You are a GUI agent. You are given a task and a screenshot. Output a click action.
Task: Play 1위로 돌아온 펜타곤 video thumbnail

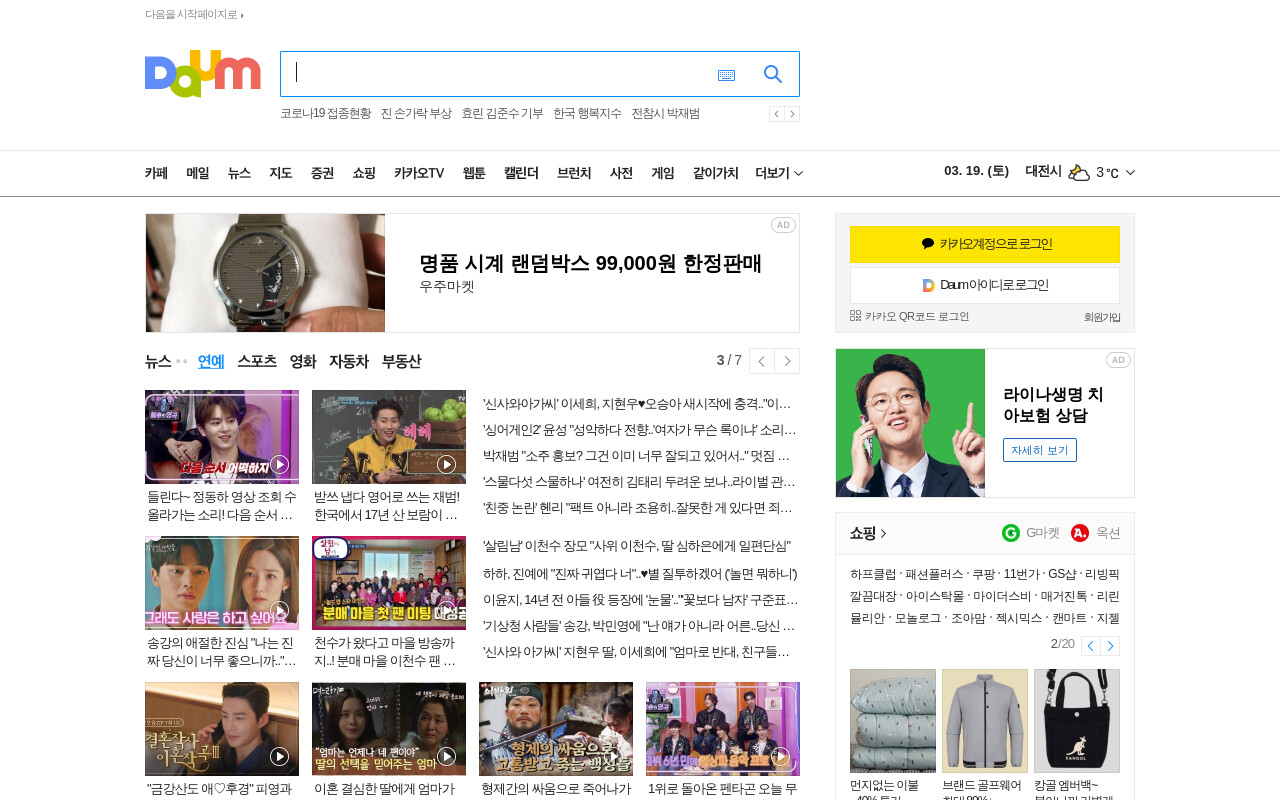coord(723,729)
